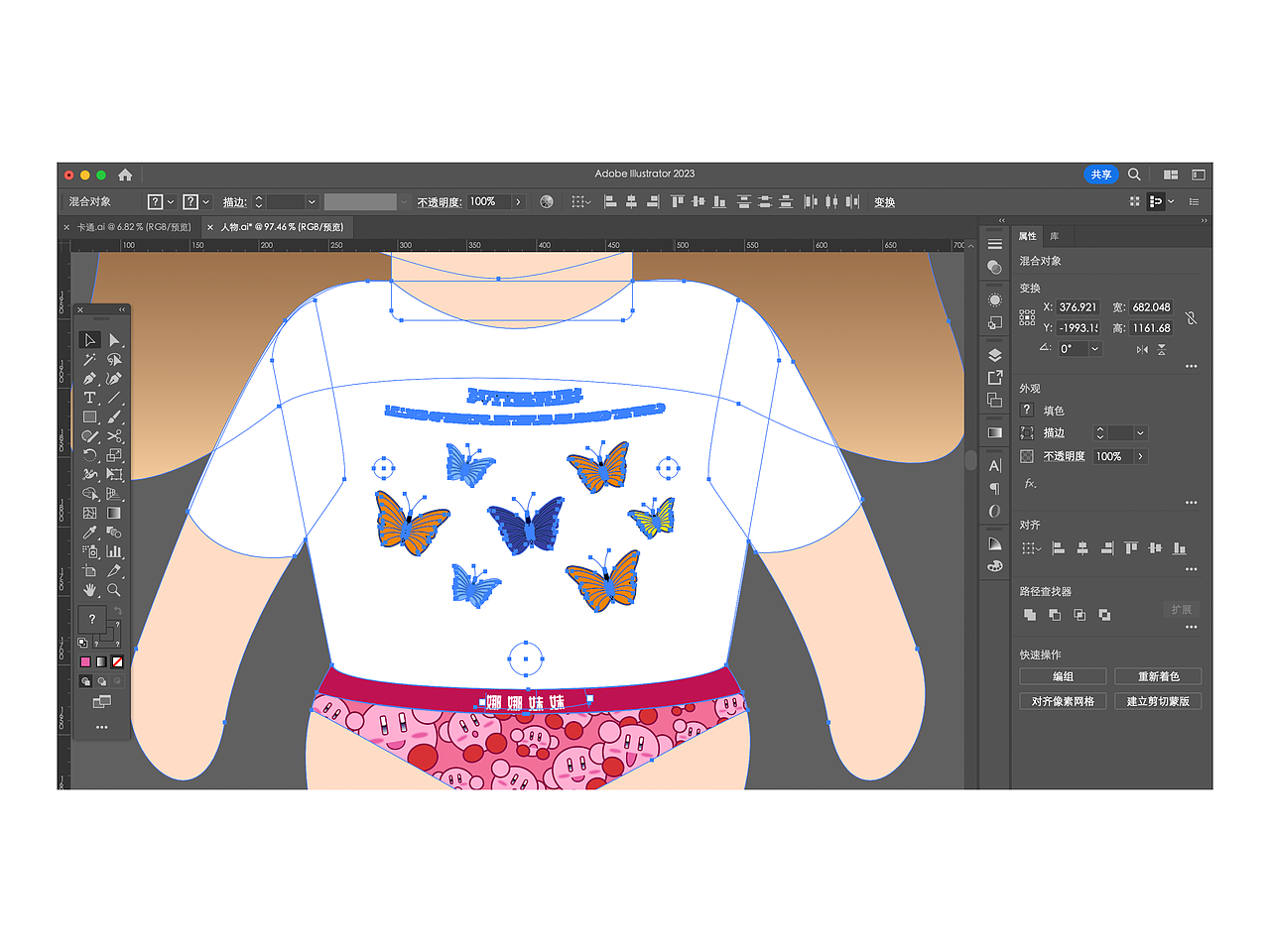Pick the Rotate tool
The image size is (1270, 952).
pos(90,455)
